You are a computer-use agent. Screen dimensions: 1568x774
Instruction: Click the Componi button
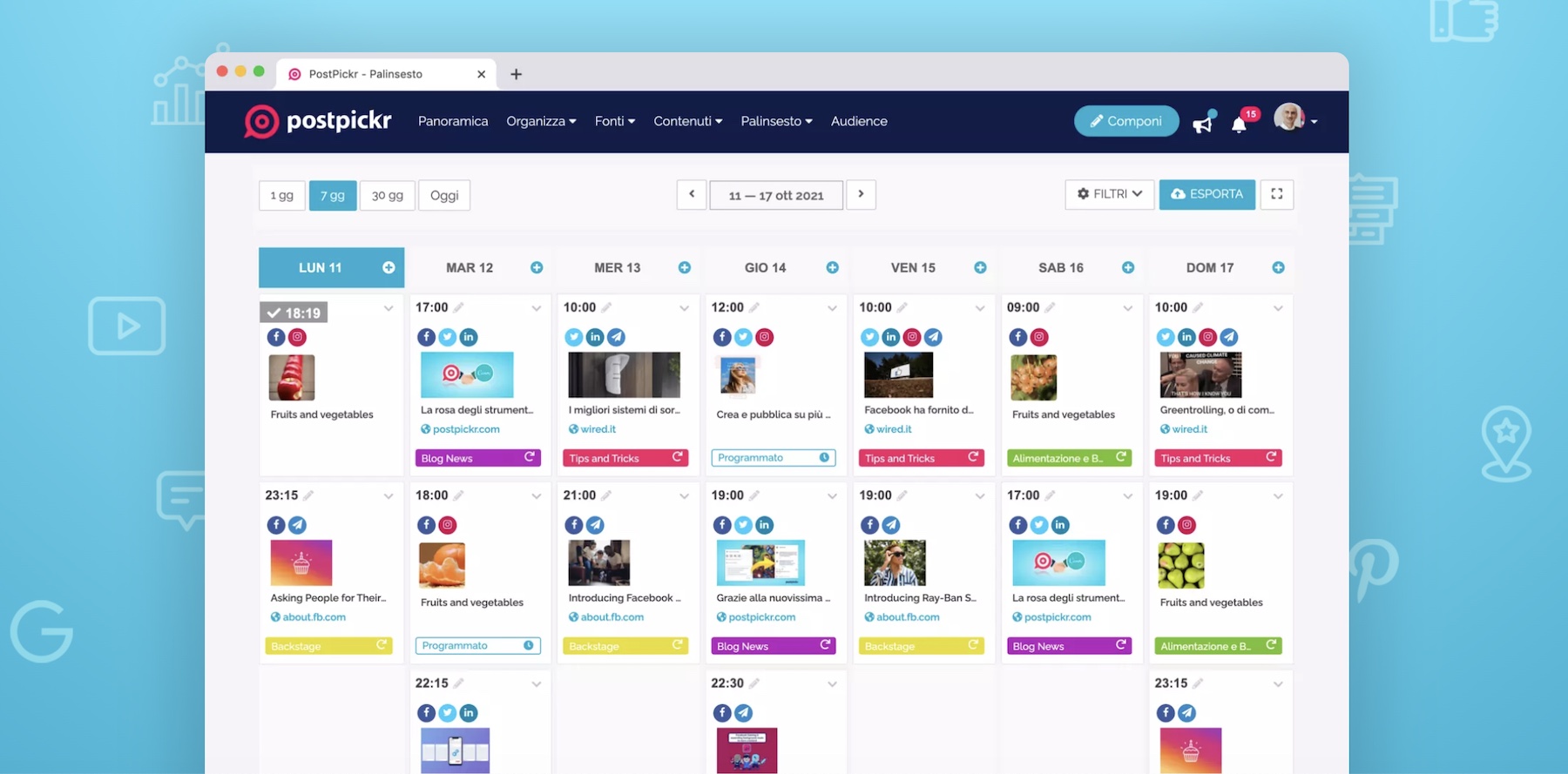(1125, 121)
